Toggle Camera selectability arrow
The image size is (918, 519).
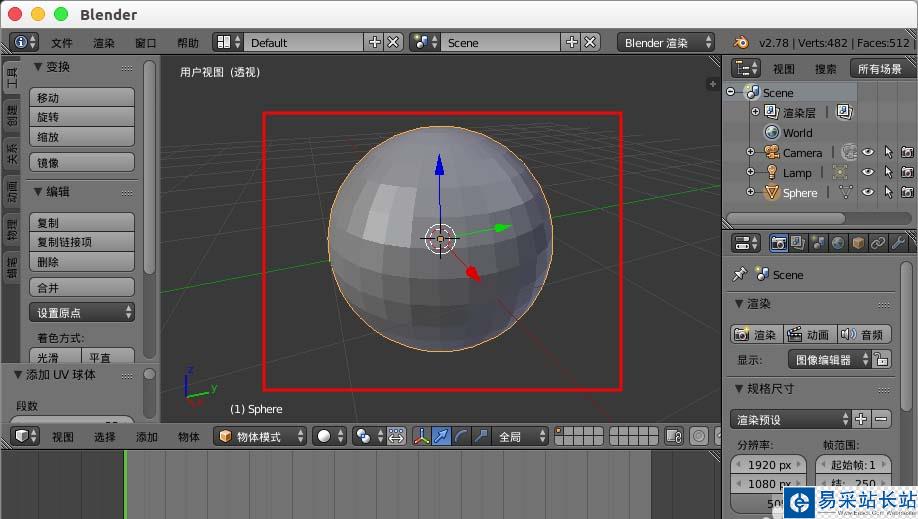point(888,152)
